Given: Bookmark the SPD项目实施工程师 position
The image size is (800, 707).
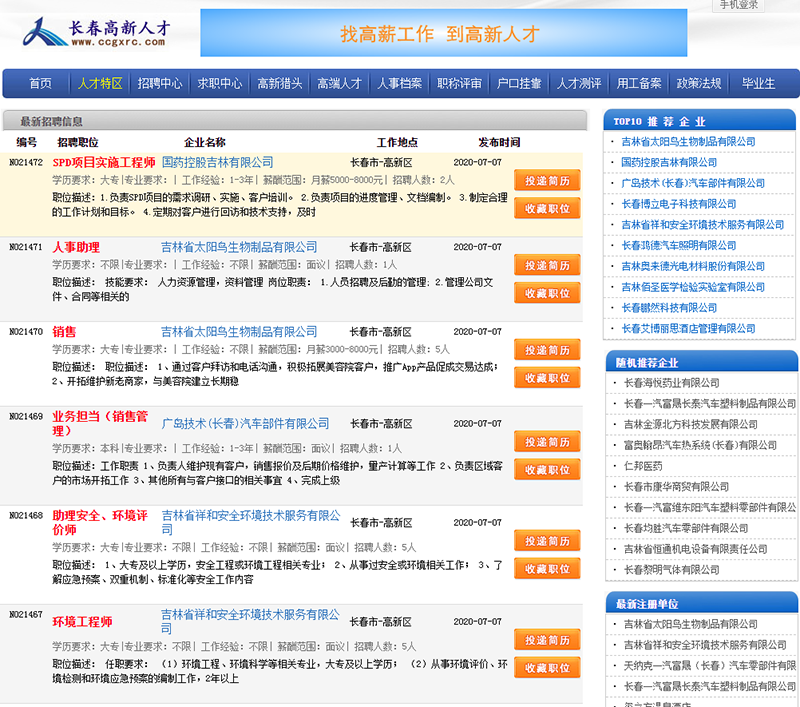Looking at the screenshot, I should pos(547,209).
